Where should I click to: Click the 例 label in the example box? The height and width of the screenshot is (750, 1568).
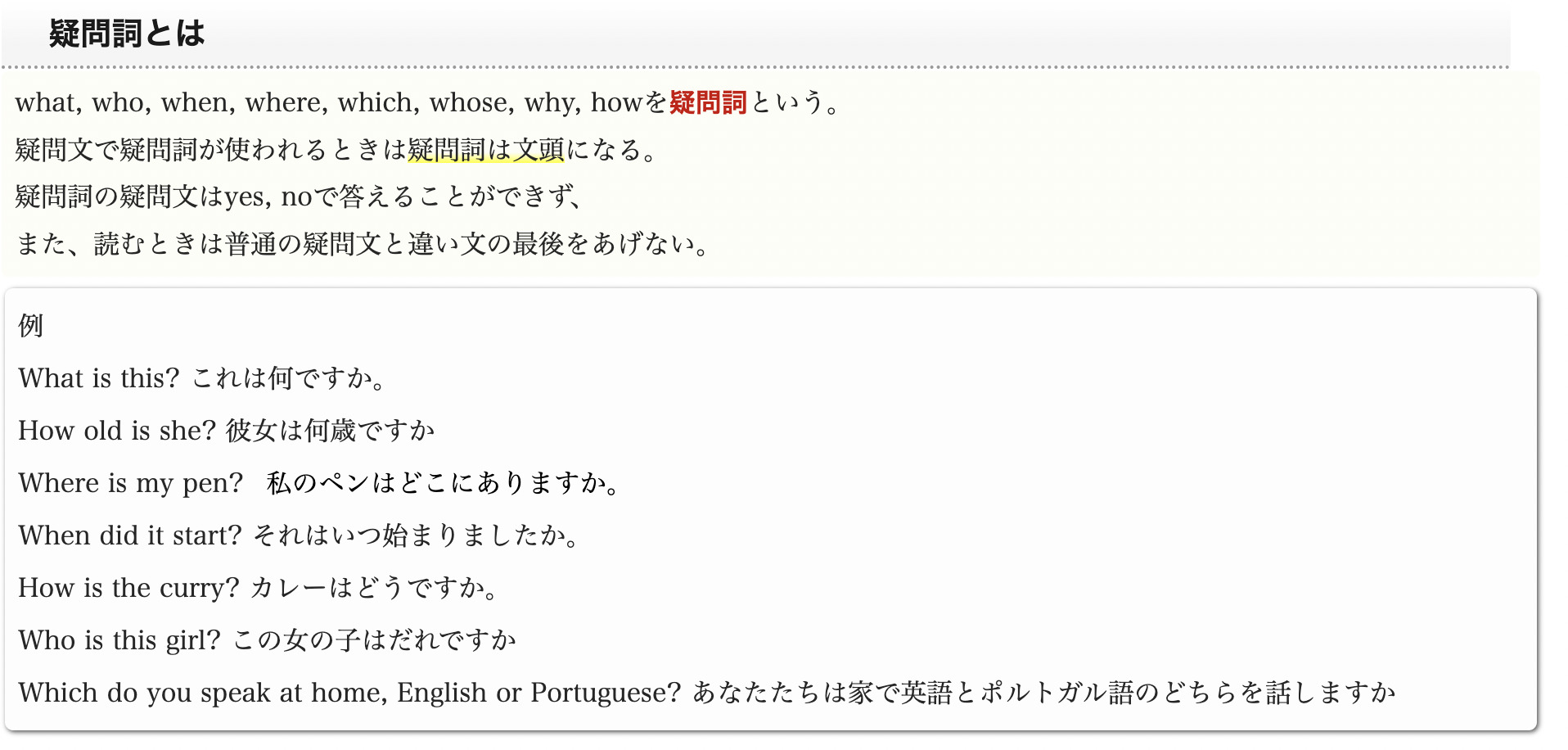point(31,325)
